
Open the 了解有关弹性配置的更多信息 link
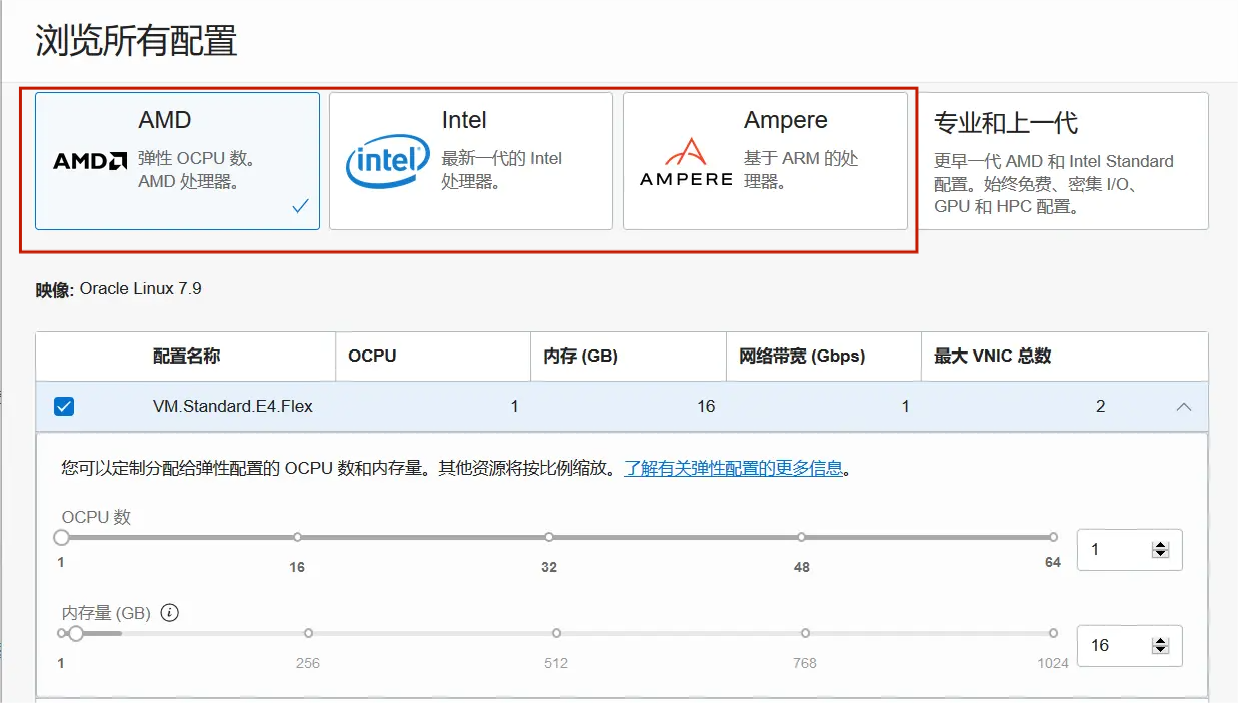pyautogui.click(x=734, y=468)
